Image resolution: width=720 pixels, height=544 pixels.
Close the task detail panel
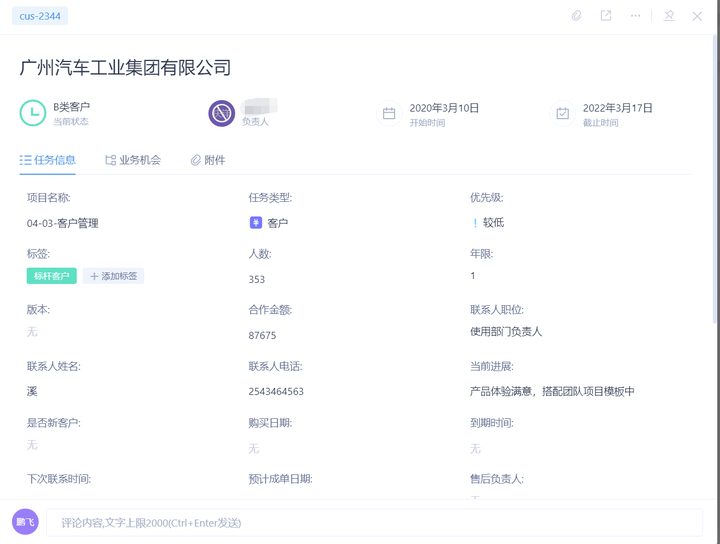pos(697,17)
